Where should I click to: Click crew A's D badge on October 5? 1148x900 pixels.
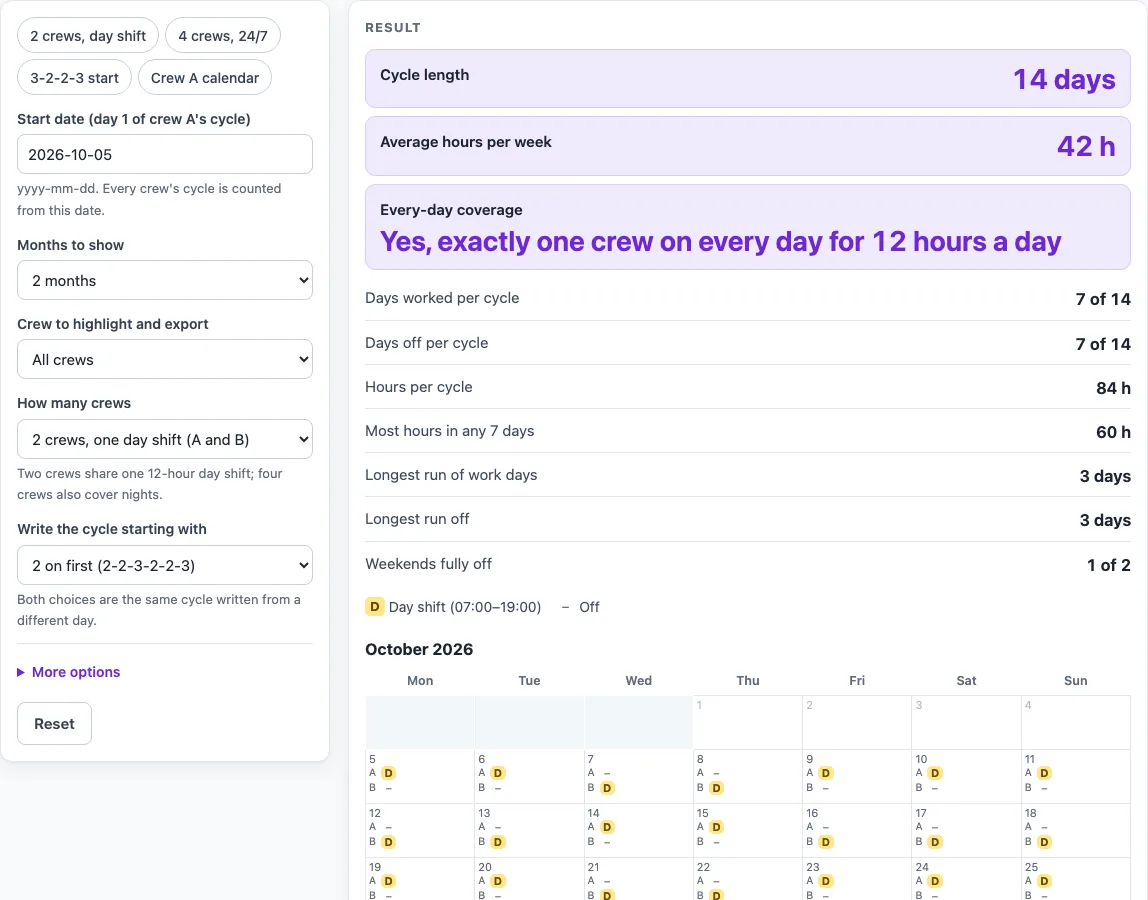tap(388, 773)
